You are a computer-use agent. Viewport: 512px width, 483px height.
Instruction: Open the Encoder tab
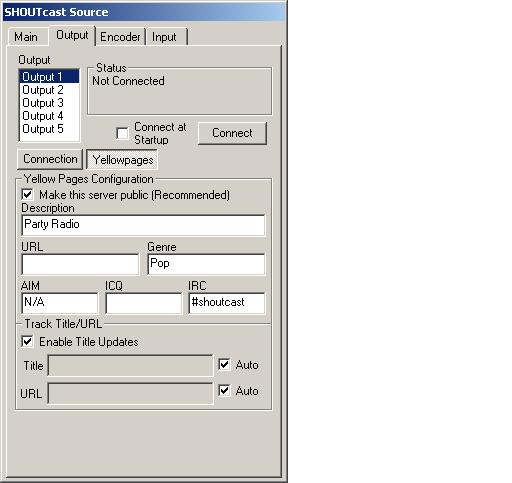(120, 37)
